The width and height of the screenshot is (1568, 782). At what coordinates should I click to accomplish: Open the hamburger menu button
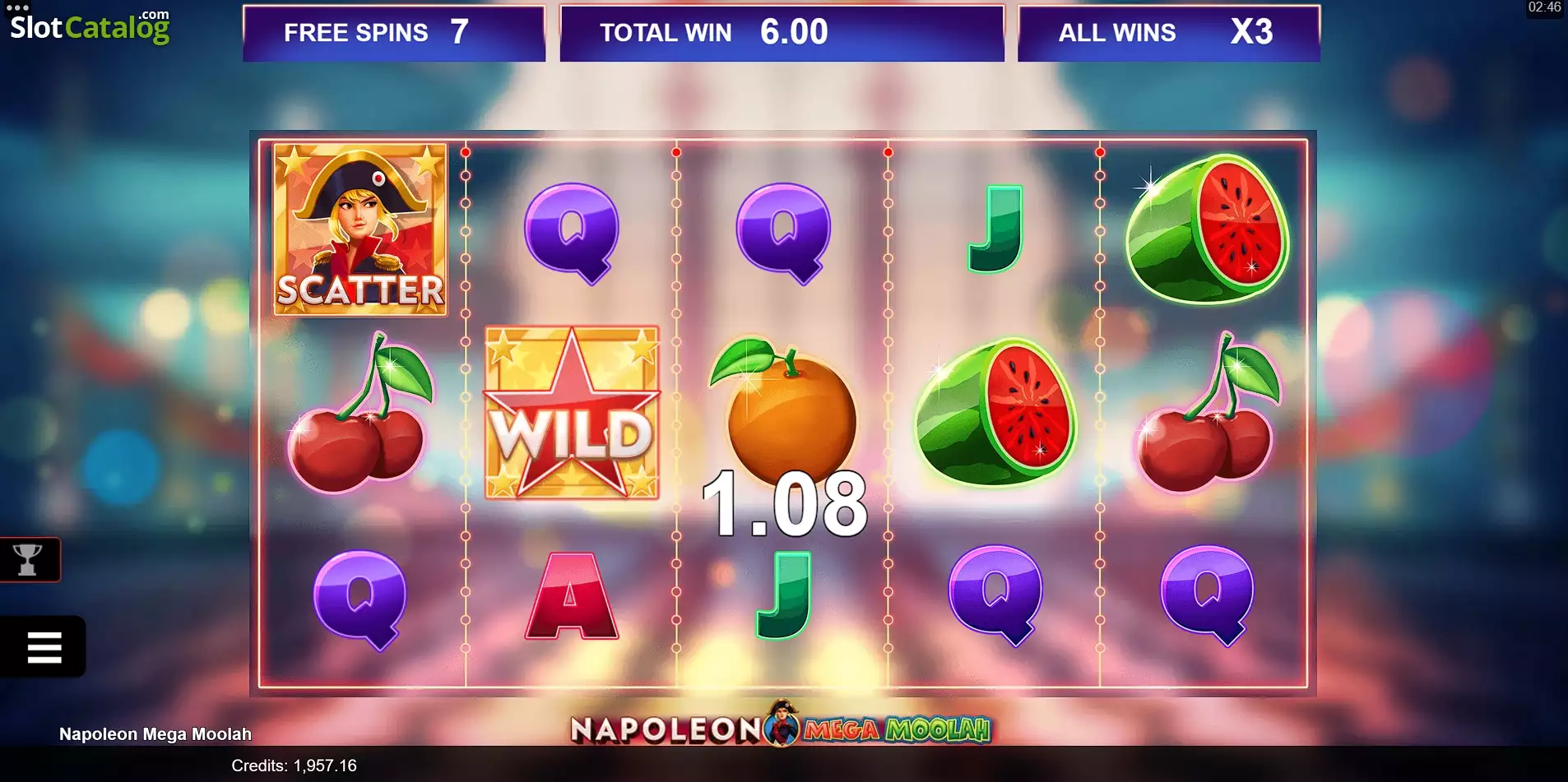(x=44, y=647)
